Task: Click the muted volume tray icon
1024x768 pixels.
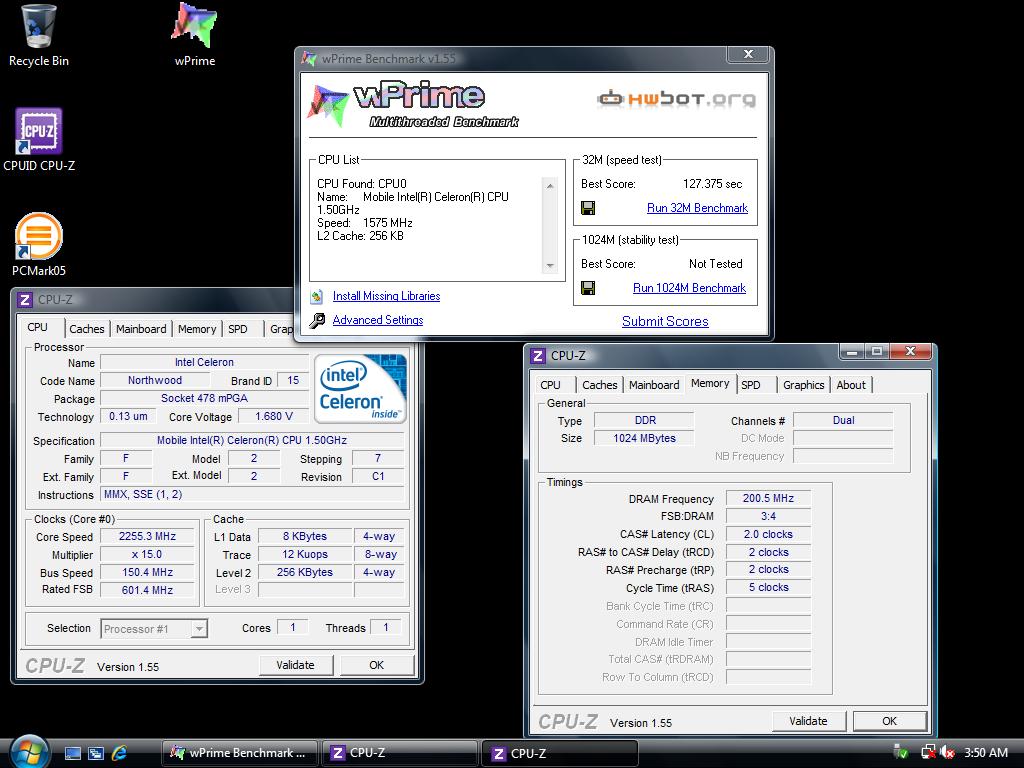Action: tap(946, 752)
